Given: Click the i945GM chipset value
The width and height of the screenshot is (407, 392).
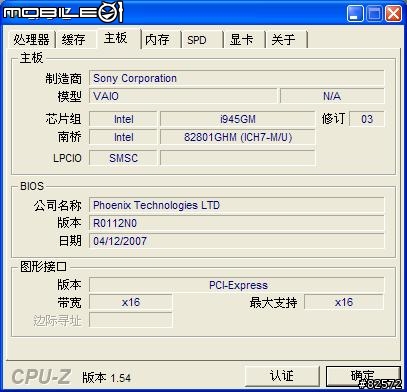Looking at the screenshot, I should (237, 119).
